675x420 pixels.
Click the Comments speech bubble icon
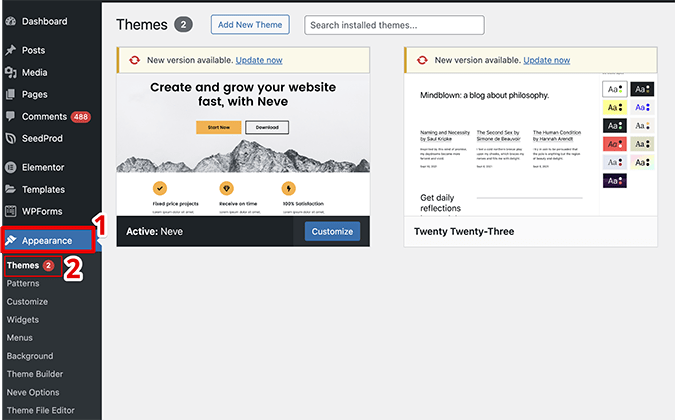11,116
